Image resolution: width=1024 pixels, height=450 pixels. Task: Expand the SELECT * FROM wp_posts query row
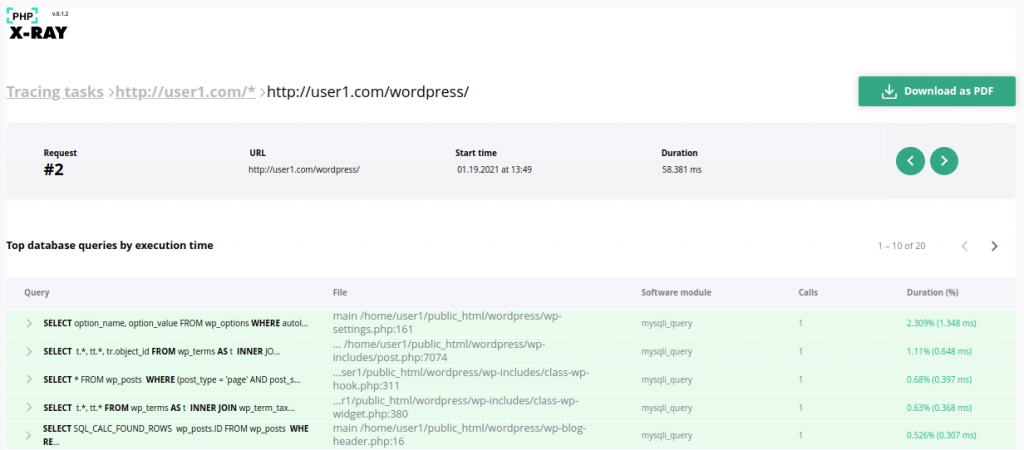[x=29, y=379]
